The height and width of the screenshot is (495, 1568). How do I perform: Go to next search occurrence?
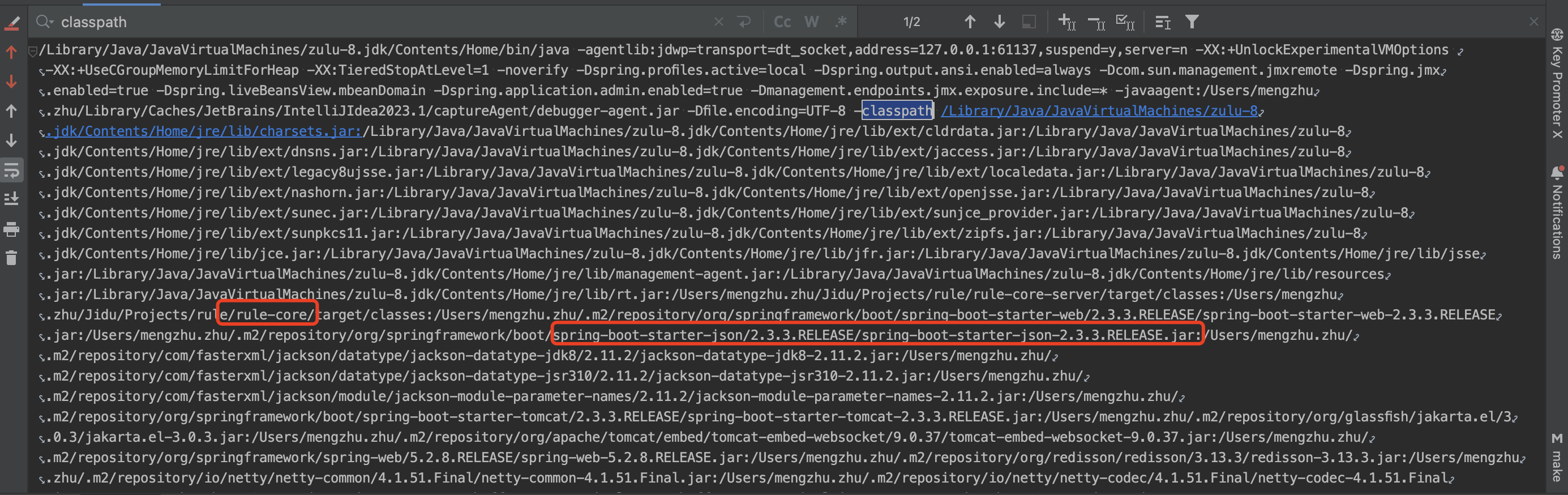pos(1000,22)
